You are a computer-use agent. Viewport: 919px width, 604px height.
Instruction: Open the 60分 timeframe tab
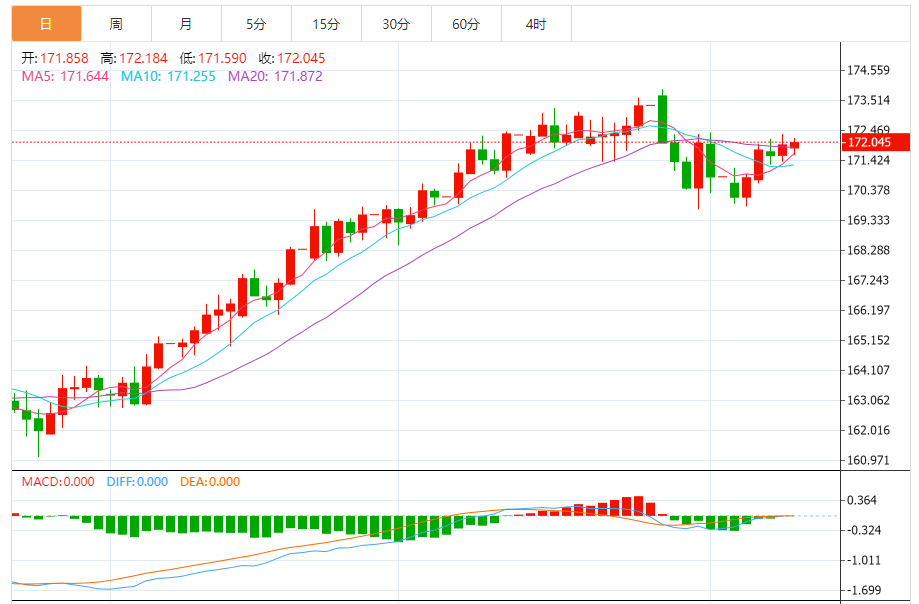pyautogui.click(x=467, y=24)
